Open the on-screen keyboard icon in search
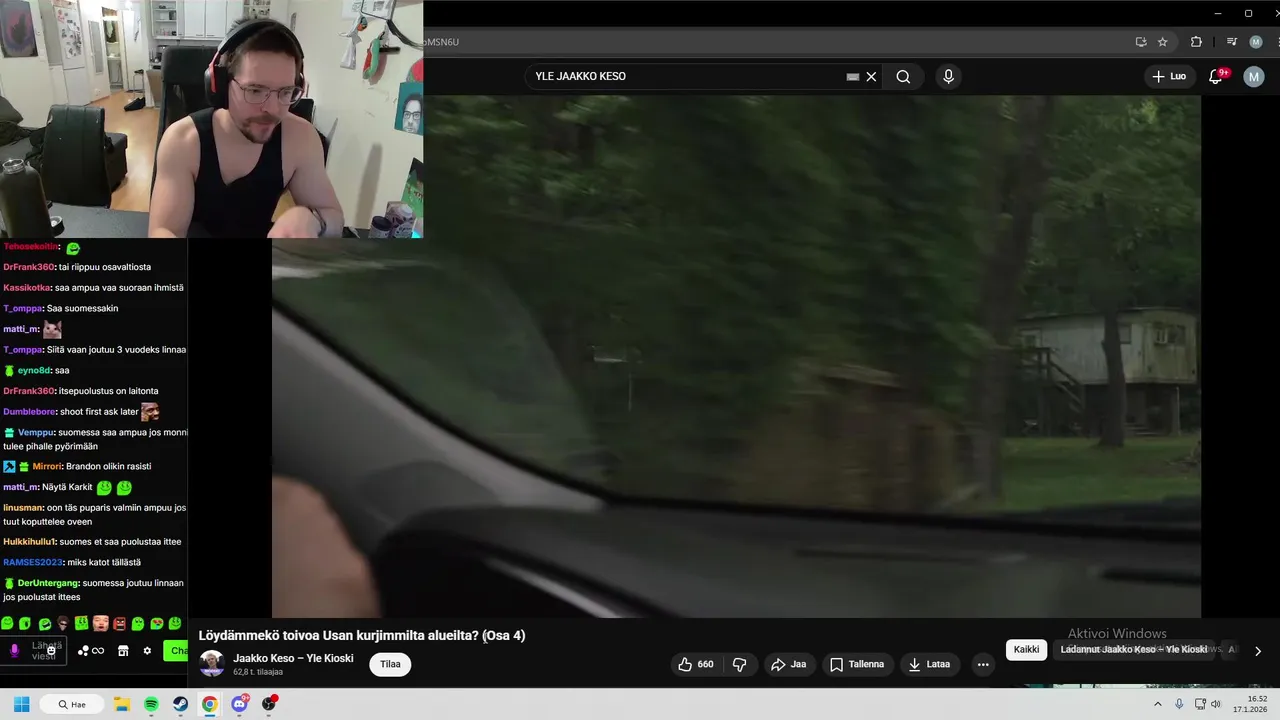Image resolution: width=1280 pixels, height=720 pixels. (853, 77)
